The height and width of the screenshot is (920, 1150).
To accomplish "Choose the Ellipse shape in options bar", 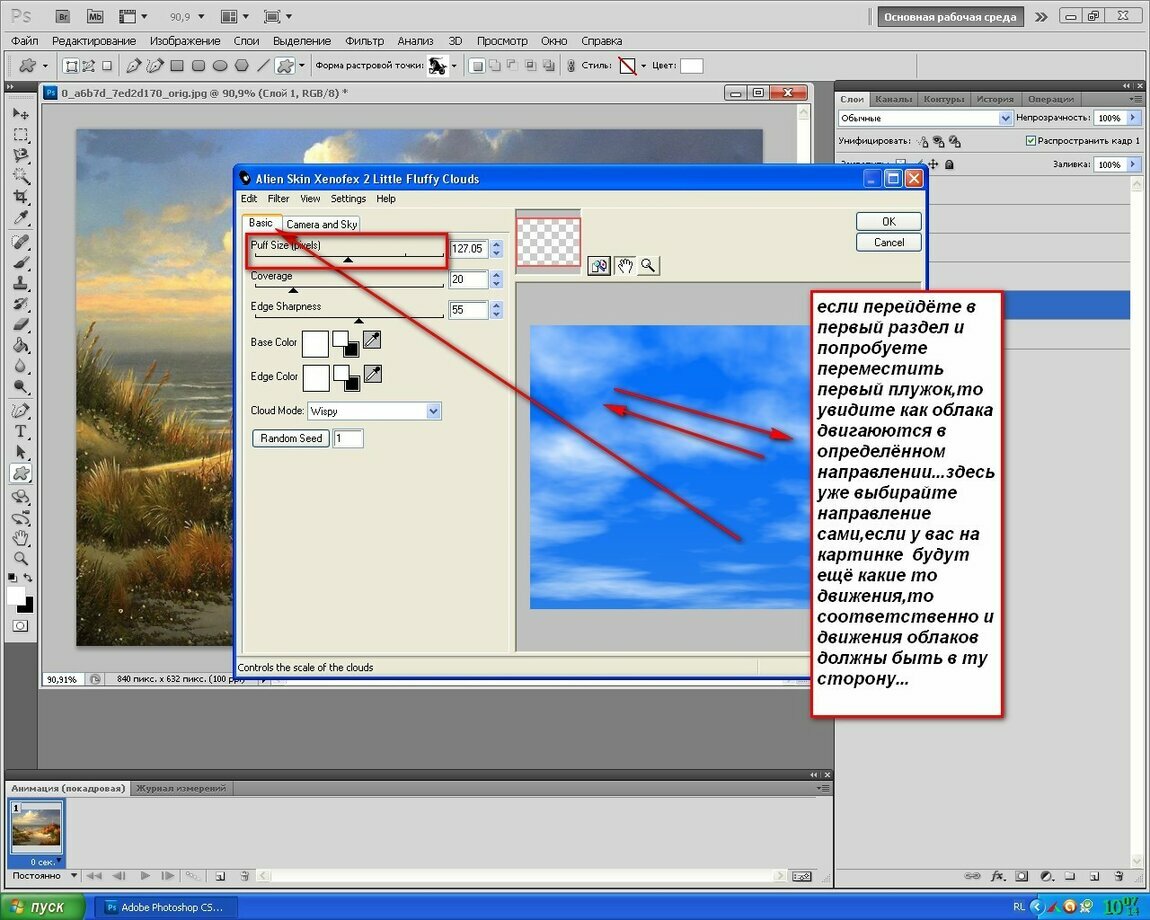I will 219,66.
